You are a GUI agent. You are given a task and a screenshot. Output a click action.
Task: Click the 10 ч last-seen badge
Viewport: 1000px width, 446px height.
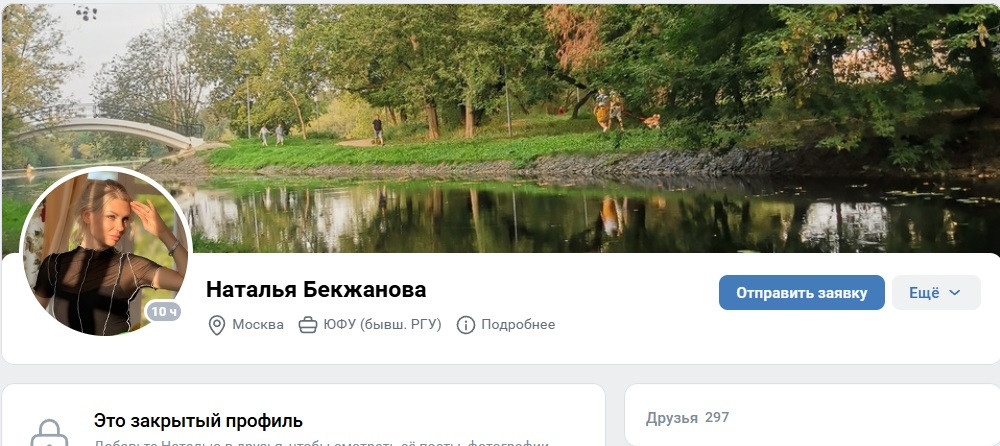click(x=164, y=311)
